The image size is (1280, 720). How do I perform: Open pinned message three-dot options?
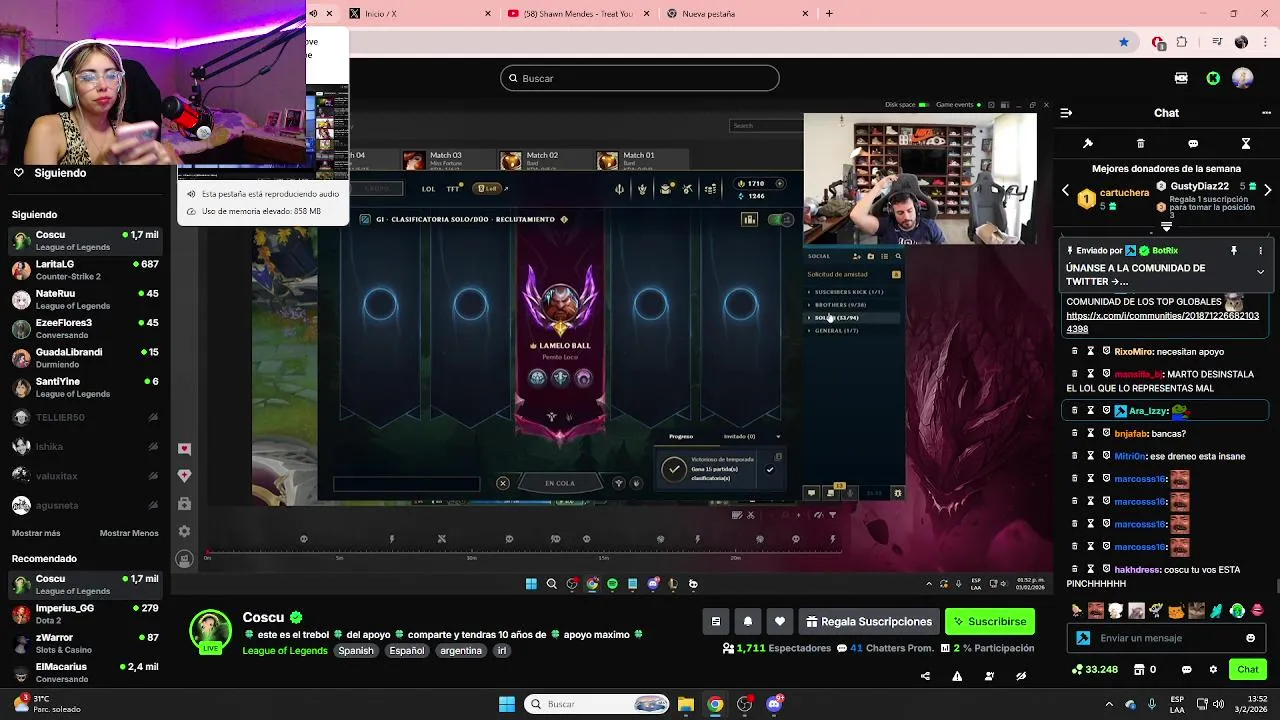tap(1260, 251)
